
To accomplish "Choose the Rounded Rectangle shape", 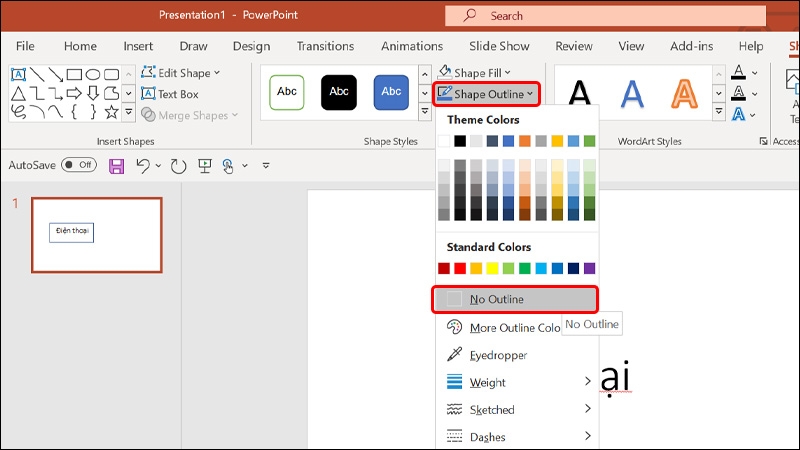I will pyautogui.click(x=111, y=74).
